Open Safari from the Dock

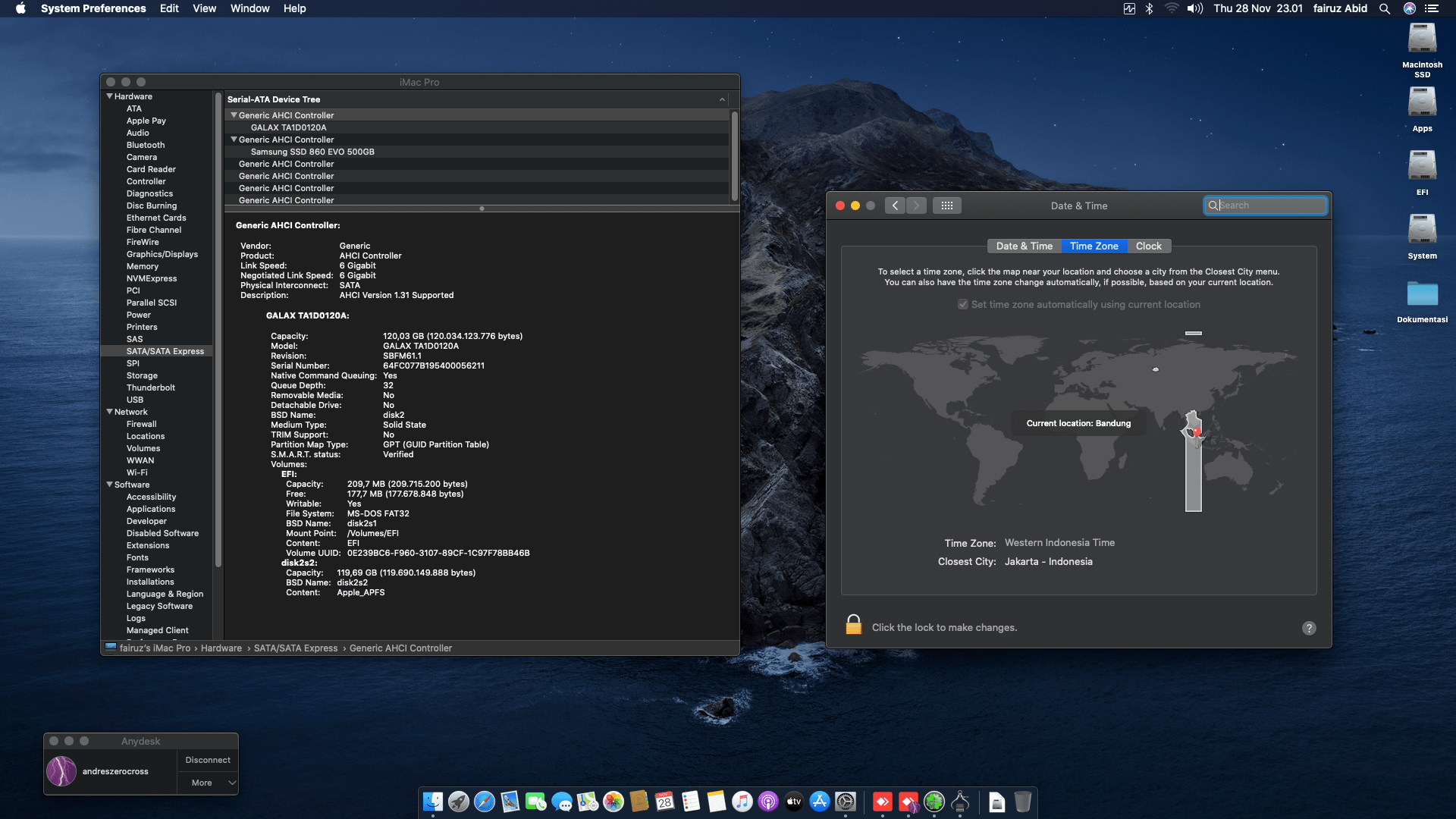coord(483,802)
